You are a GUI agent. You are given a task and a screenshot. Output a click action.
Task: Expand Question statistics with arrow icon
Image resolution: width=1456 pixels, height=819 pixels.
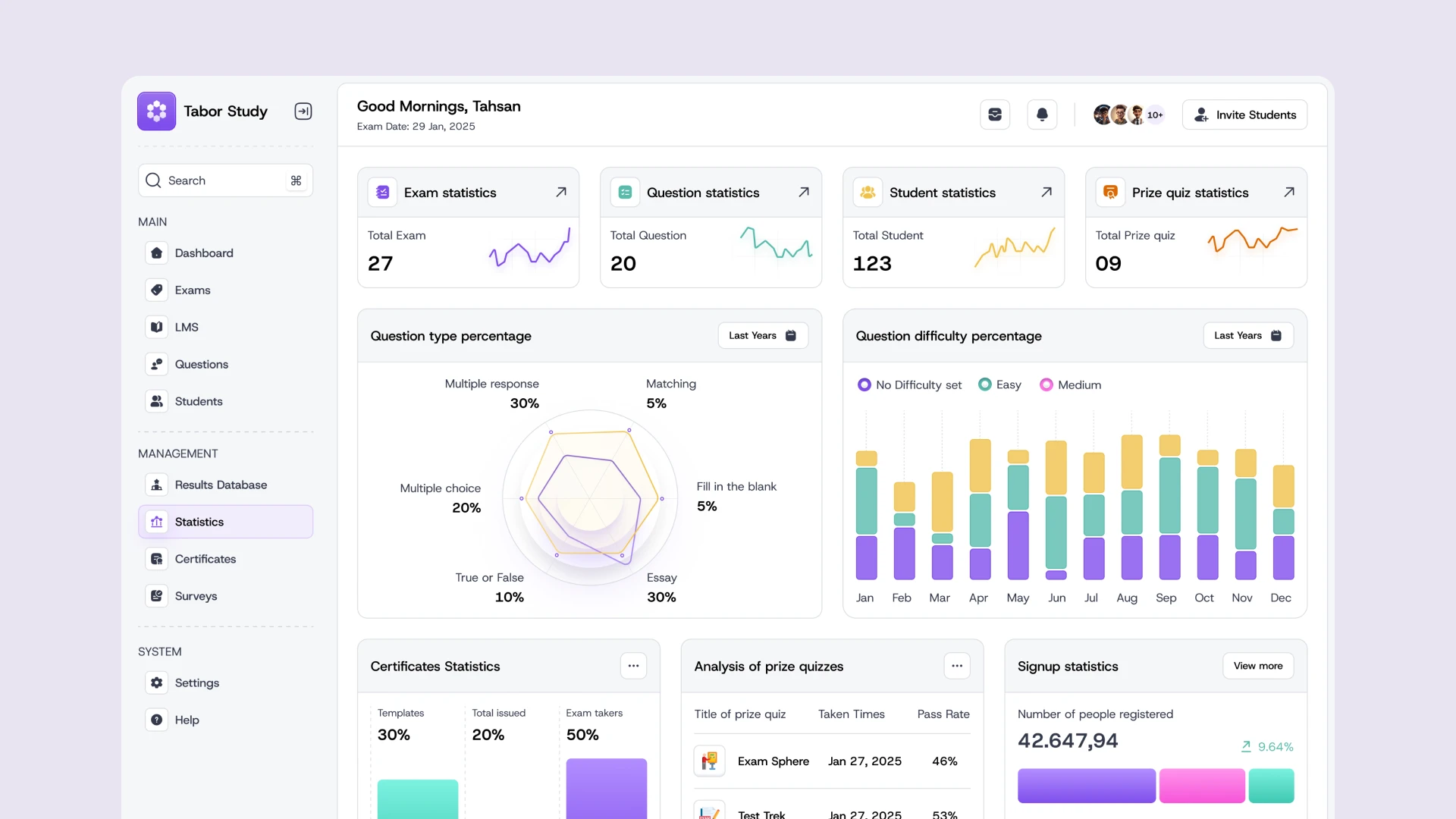click(803, 193)
